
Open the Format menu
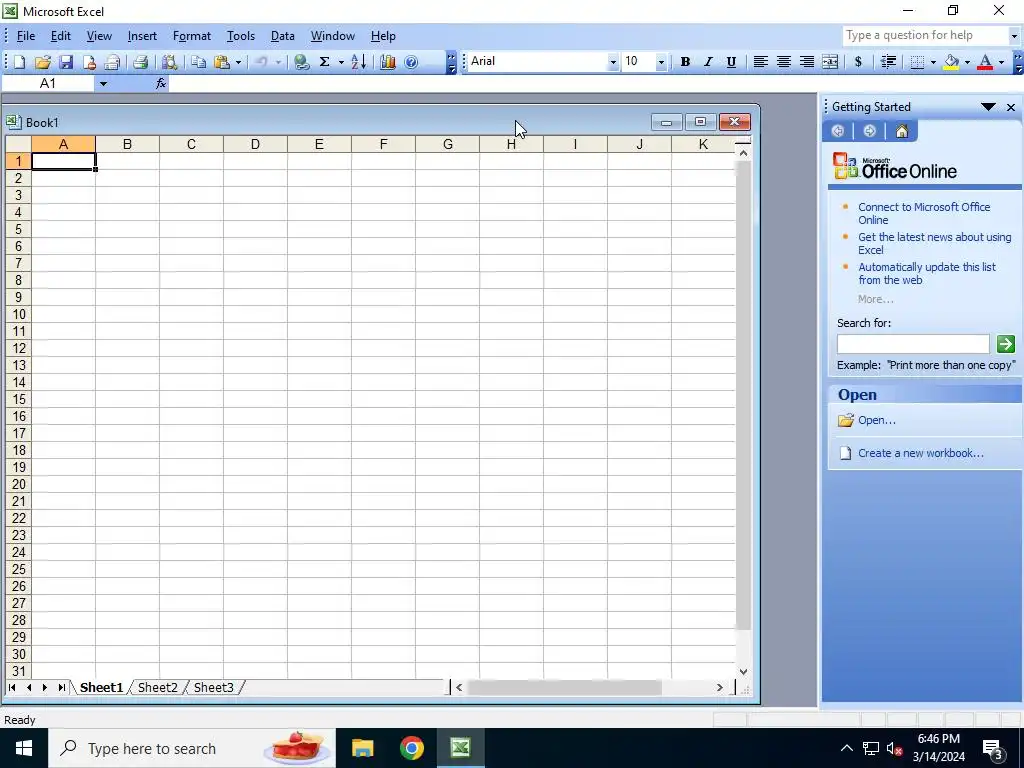point(191,36)
